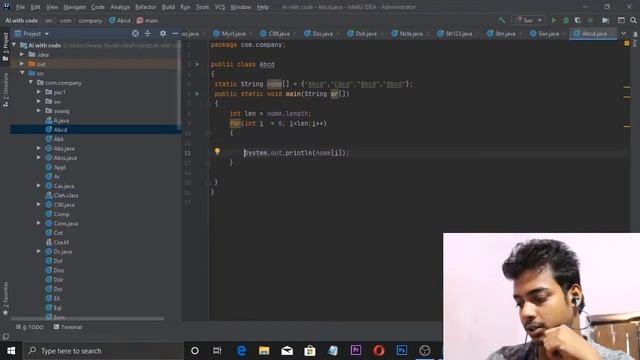Click into the System.out.println code line

[296, 153]
